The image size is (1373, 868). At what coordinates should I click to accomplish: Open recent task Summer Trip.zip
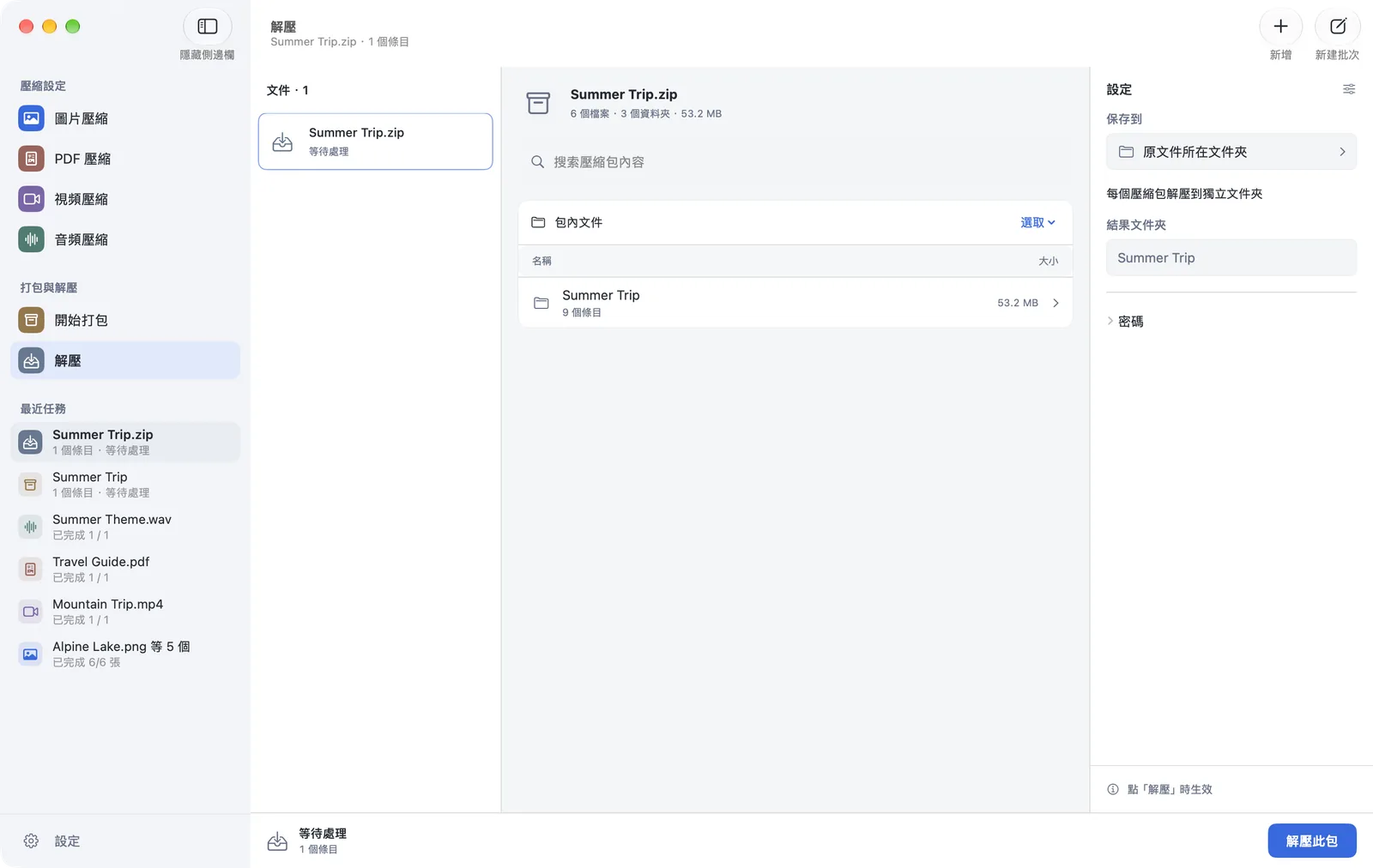tap(125, 442)
